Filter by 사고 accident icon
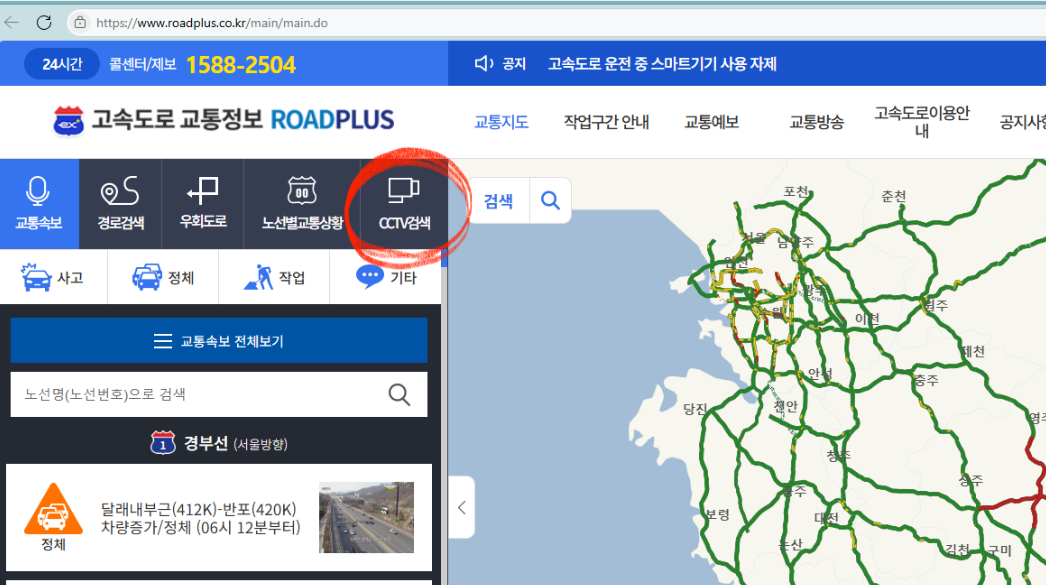The image size is (1046, 585). tap(36, 277)
